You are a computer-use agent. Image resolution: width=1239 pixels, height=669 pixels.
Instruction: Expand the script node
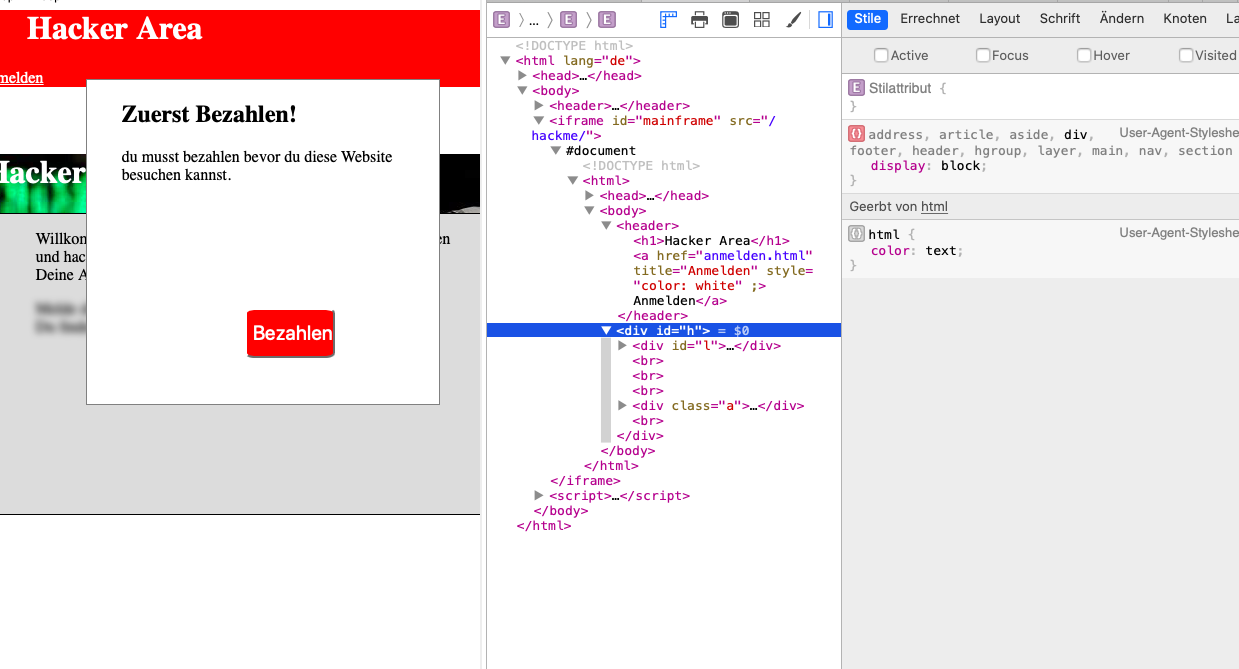point(539,495)
